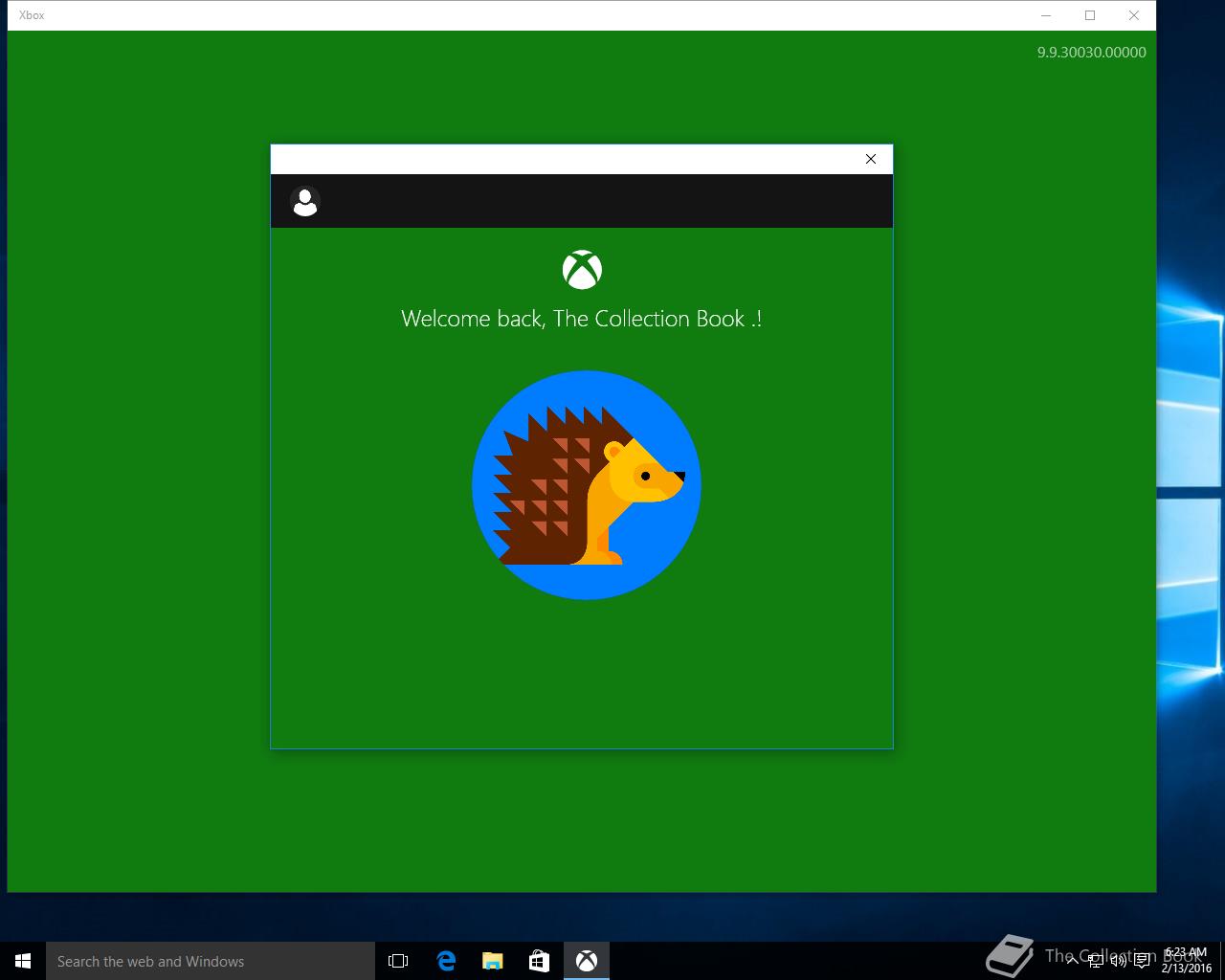Open File Explorer from taskbar

pos(492,961)
